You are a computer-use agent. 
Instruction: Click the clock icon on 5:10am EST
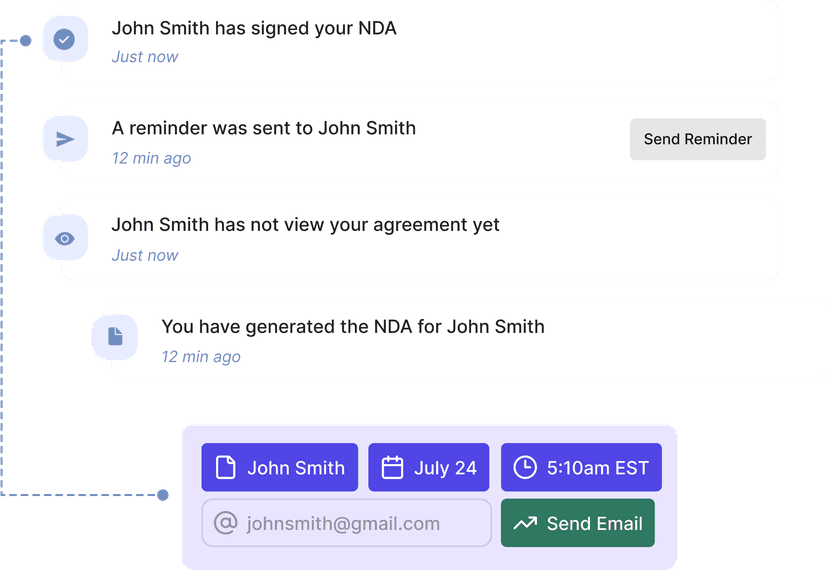pos(524,467)
